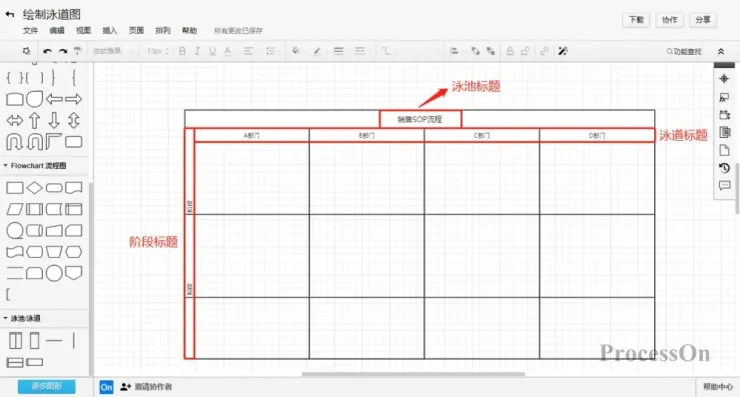Toggle italic formatting (I)

197,51
